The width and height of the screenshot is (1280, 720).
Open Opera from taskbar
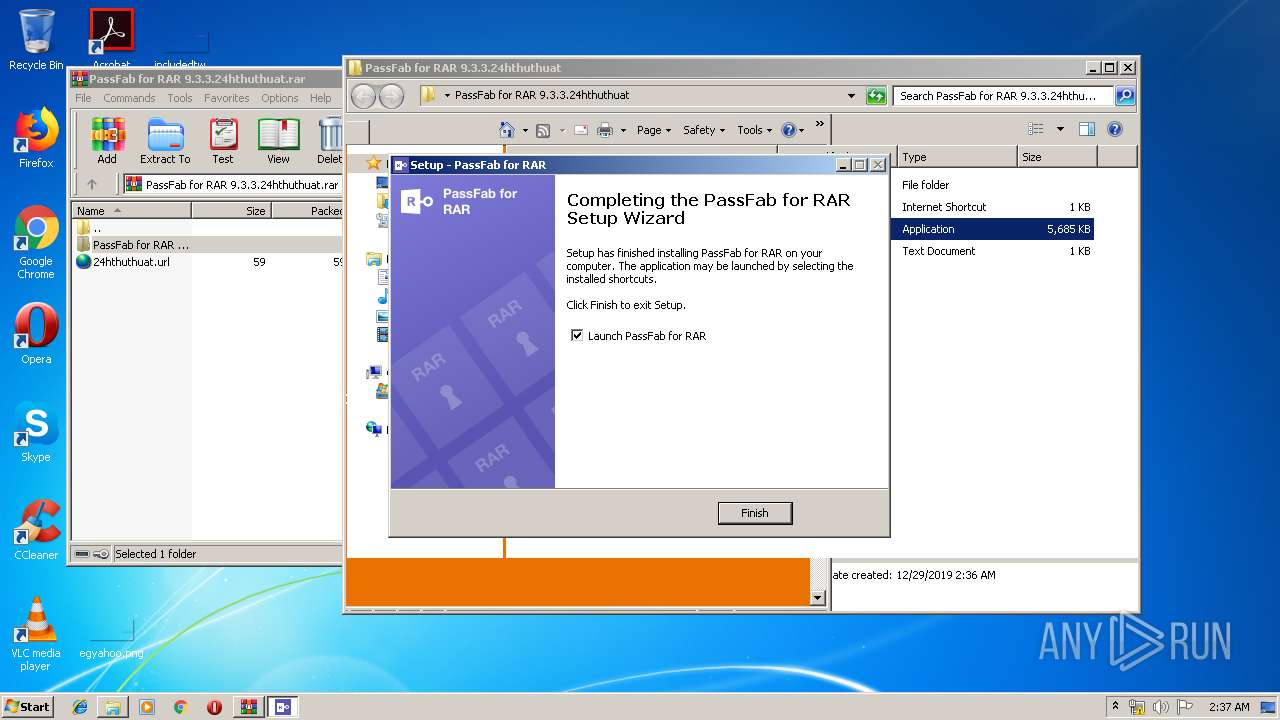pos(214,706)
